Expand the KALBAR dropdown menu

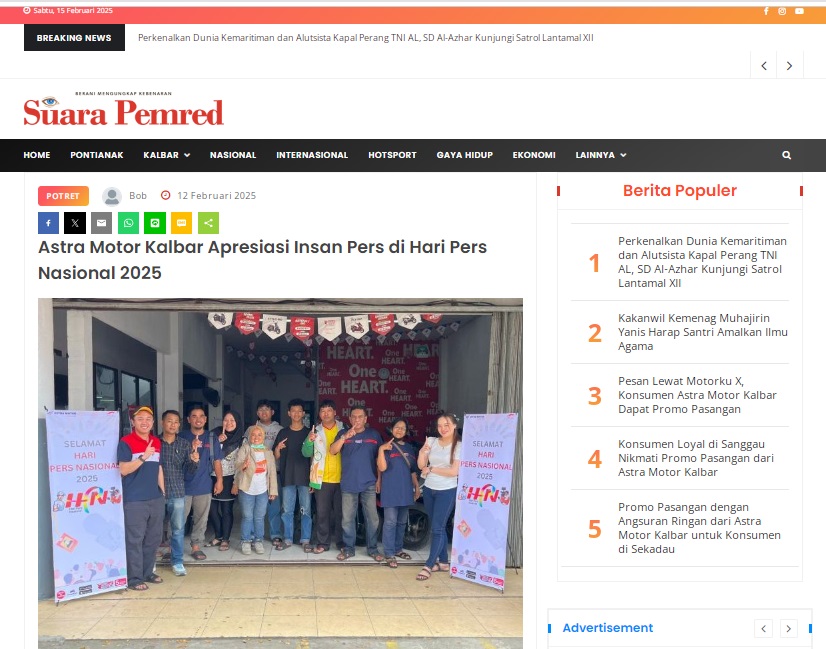(x=166, y=155)
